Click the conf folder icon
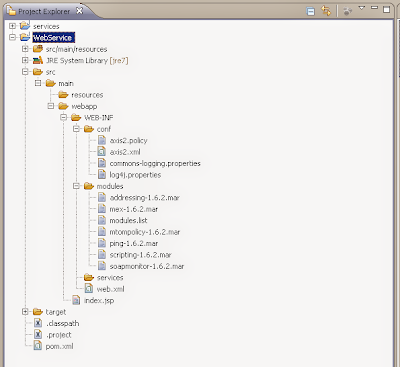 tap(89, 129)
